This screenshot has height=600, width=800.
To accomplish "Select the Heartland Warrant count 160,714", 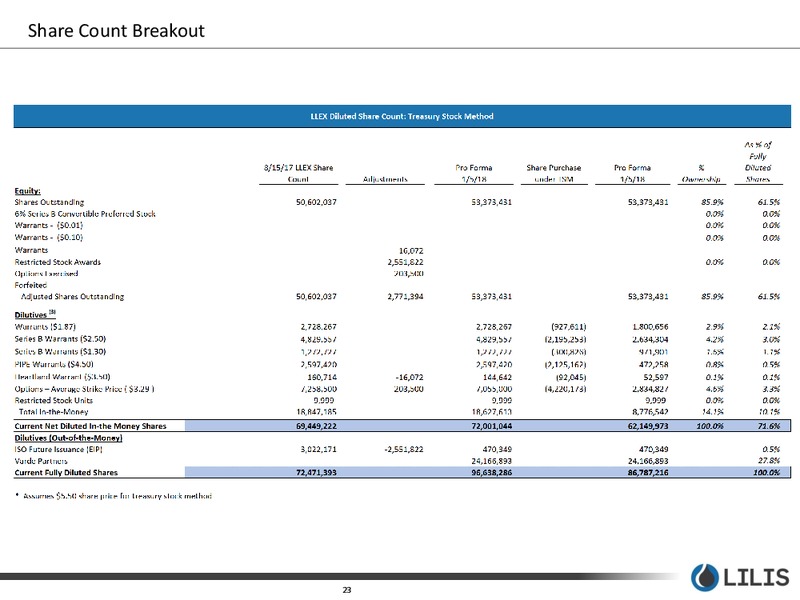I will tap(322, 377).
